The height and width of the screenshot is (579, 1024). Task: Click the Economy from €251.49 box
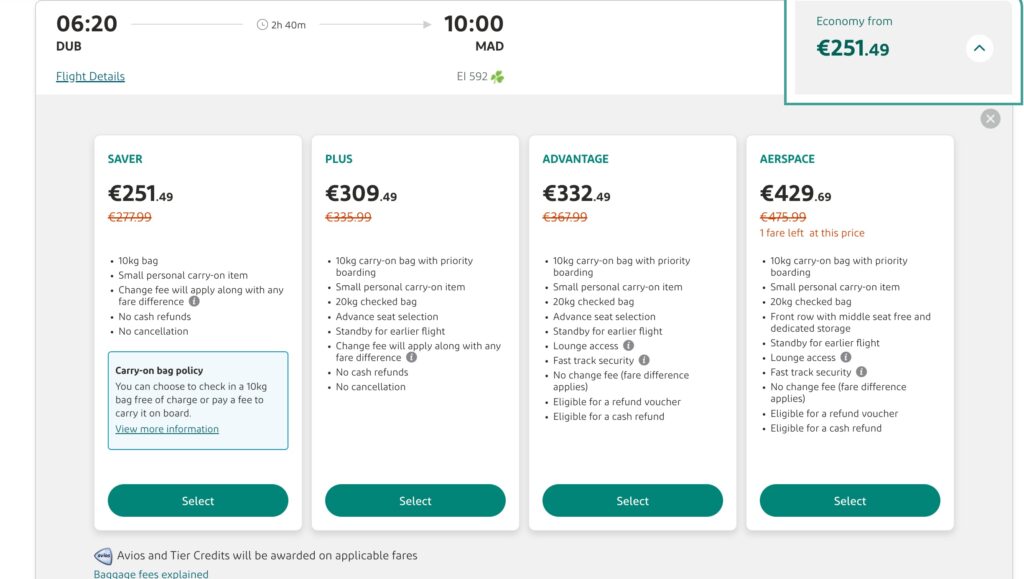pos(903,50)
